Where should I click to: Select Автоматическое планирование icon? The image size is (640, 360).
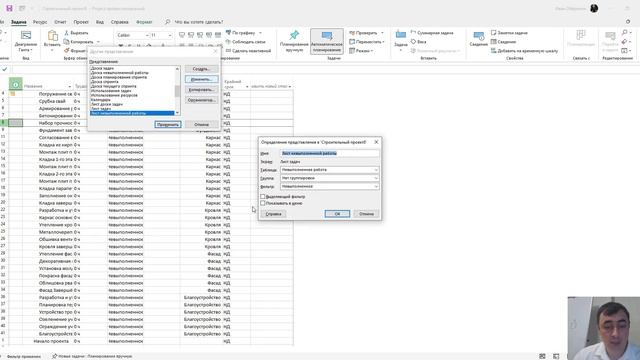point(327,36)
